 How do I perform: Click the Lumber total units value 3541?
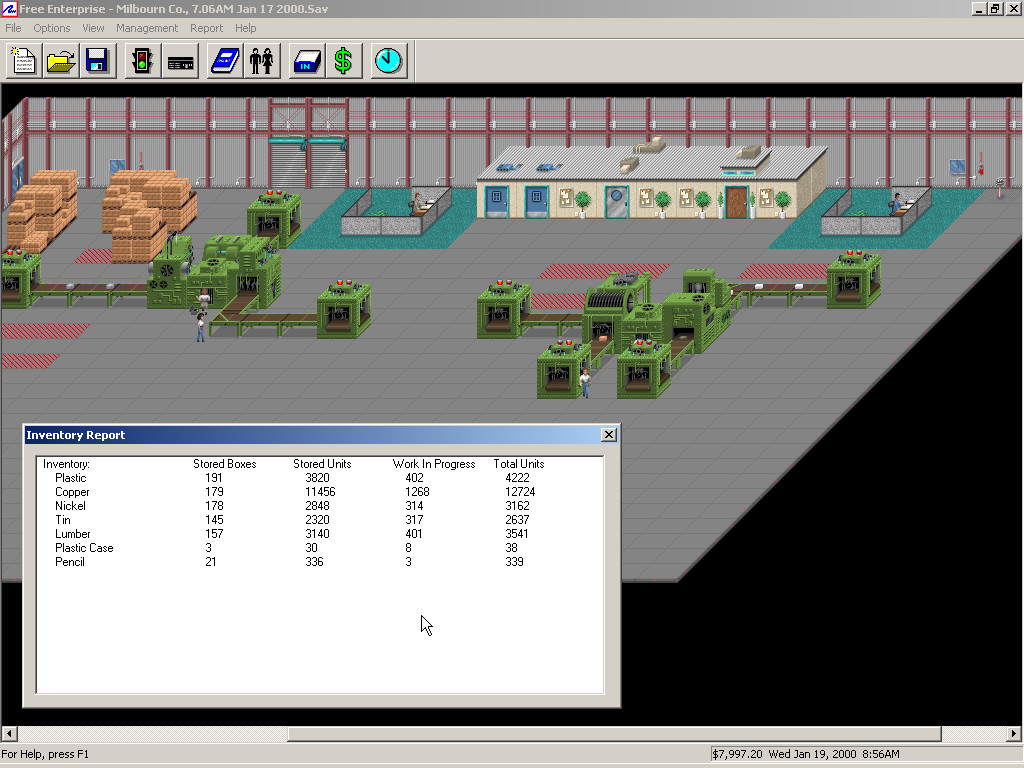coord(517,534)
